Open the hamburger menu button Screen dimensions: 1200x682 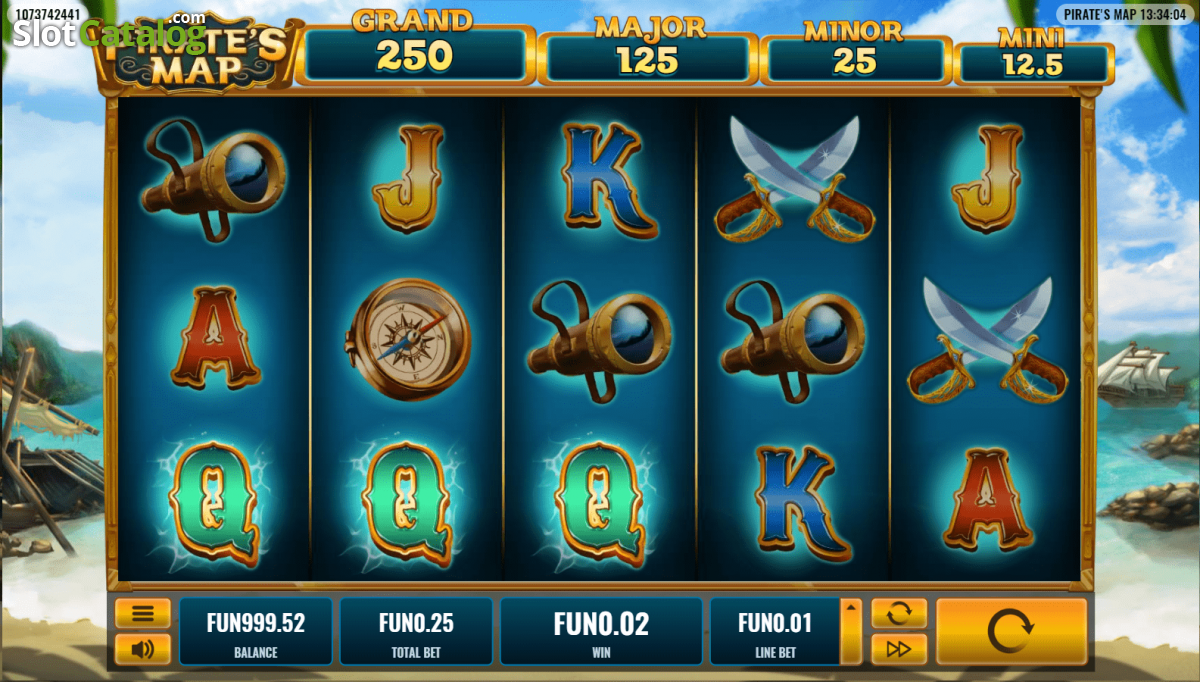142,613
